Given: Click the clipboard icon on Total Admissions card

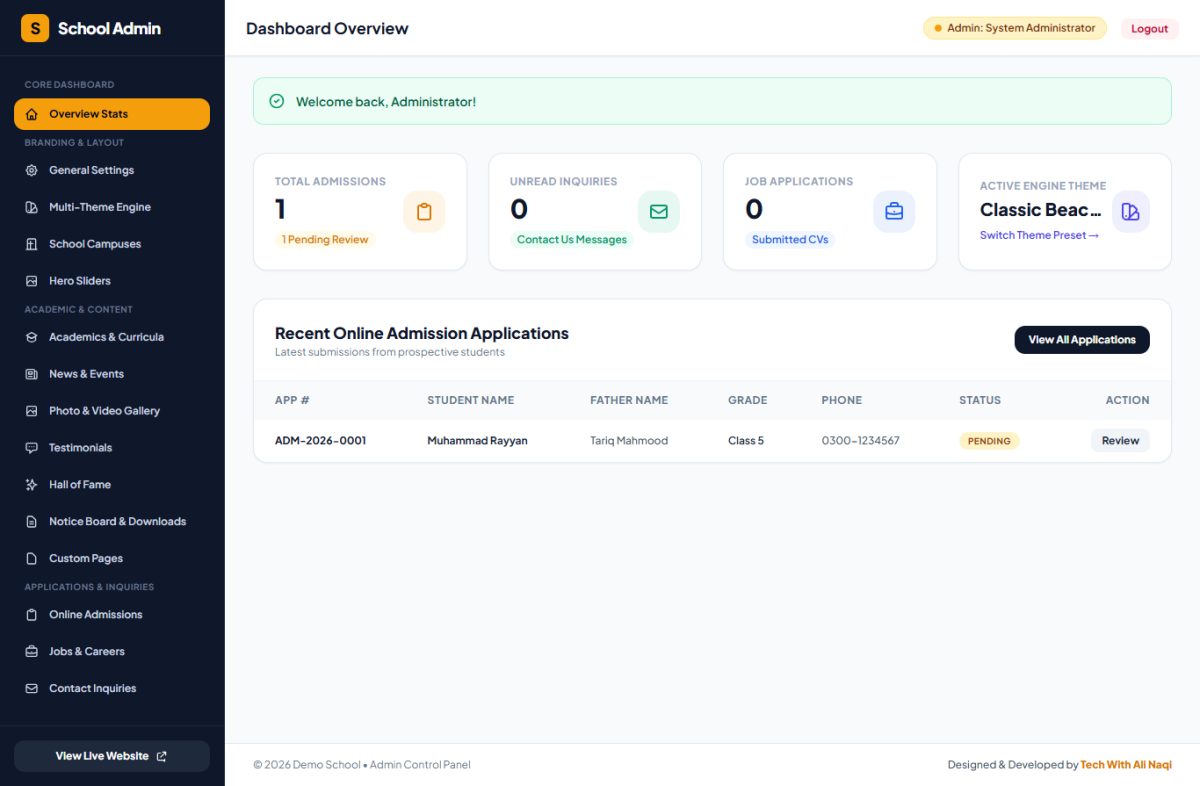Looking at the screenshot, I should (424, 212).
